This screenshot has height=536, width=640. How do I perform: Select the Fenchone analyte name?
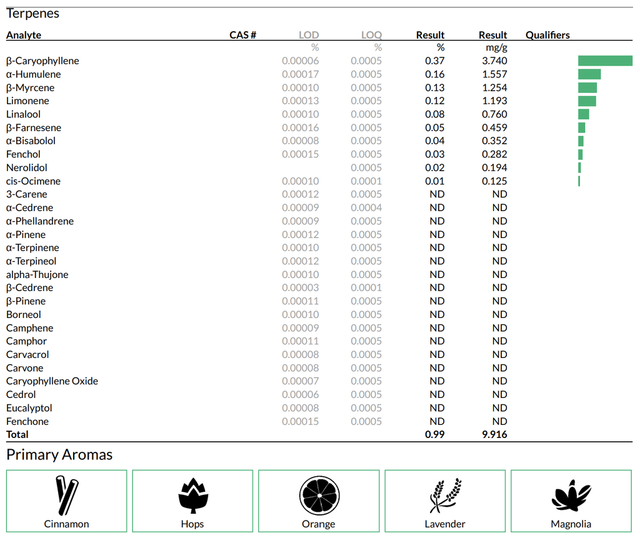click(27, 422)
